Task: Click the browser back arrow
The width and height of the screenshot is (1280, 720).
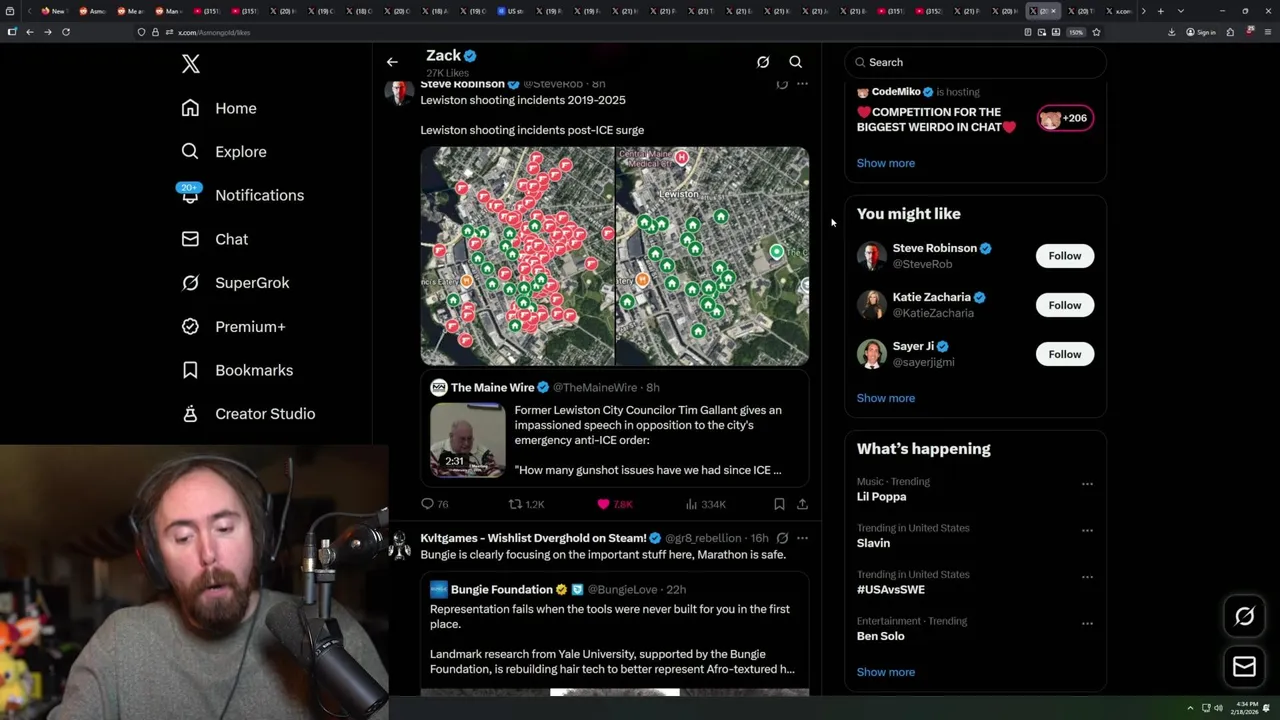Action: coord(30,32)
